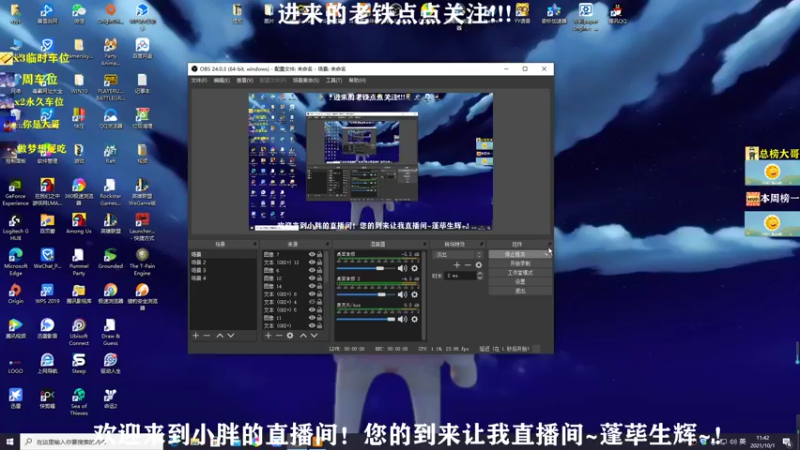This screenshot has width=800, height=450.
Task: Undock the 转场特效 panel via header icon
Action: [481, 244]
